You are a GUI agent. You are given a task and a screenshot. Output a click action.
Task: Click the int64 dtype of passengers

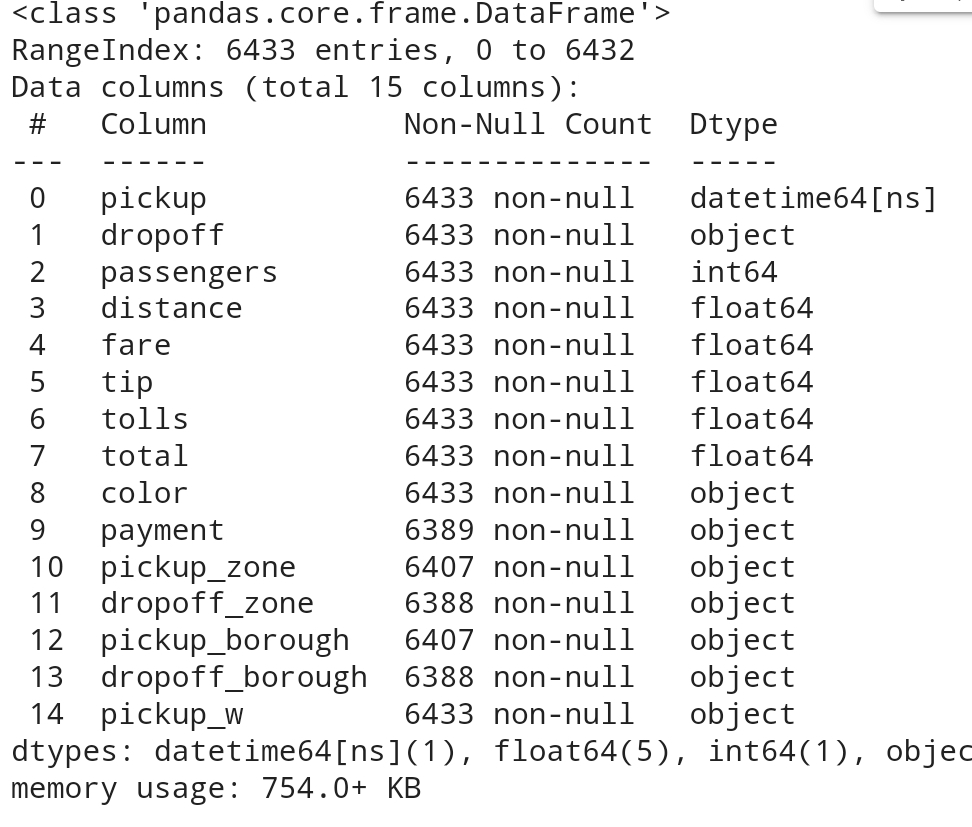[733, 272]
